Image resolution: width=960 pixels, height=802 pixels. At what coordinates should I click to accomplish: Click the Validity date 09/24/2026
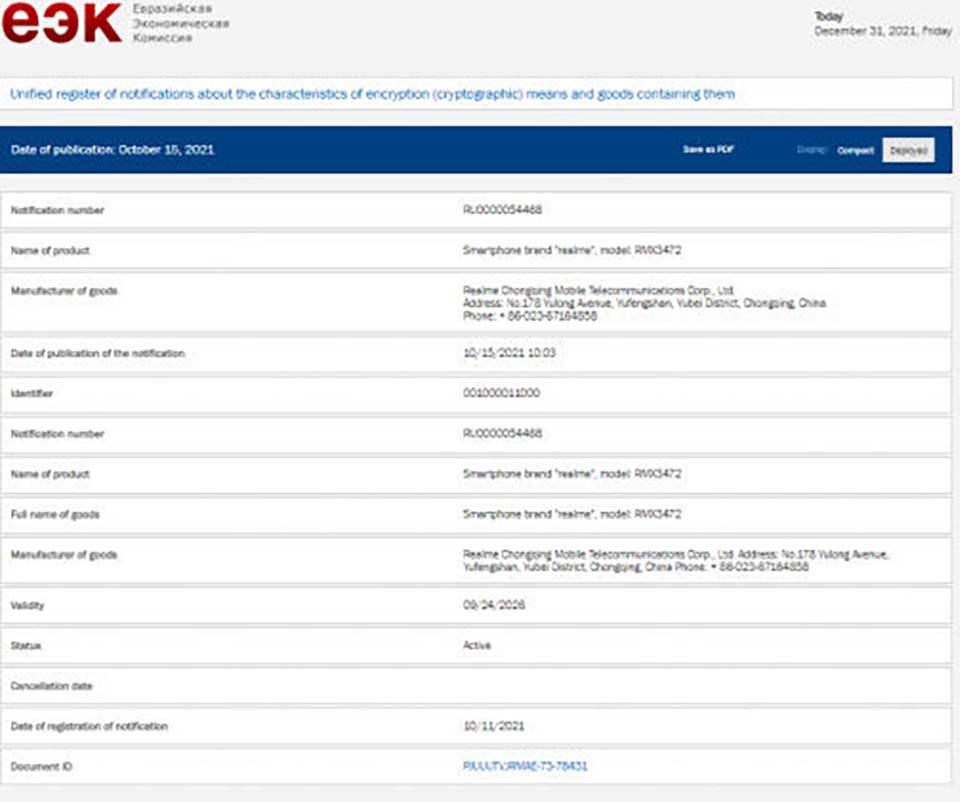point(494,605)
